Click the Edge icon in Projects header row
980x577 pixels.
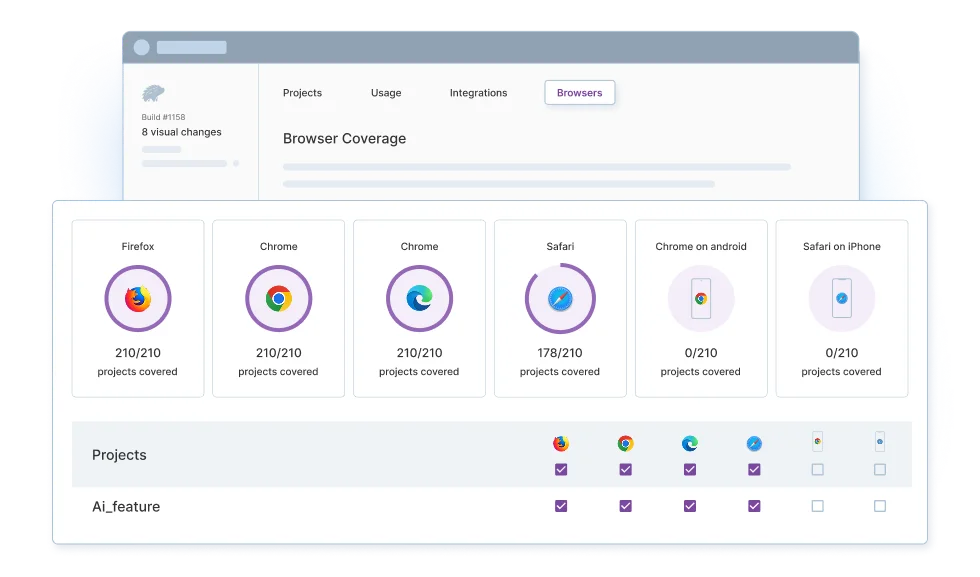[x=690, y=444]
